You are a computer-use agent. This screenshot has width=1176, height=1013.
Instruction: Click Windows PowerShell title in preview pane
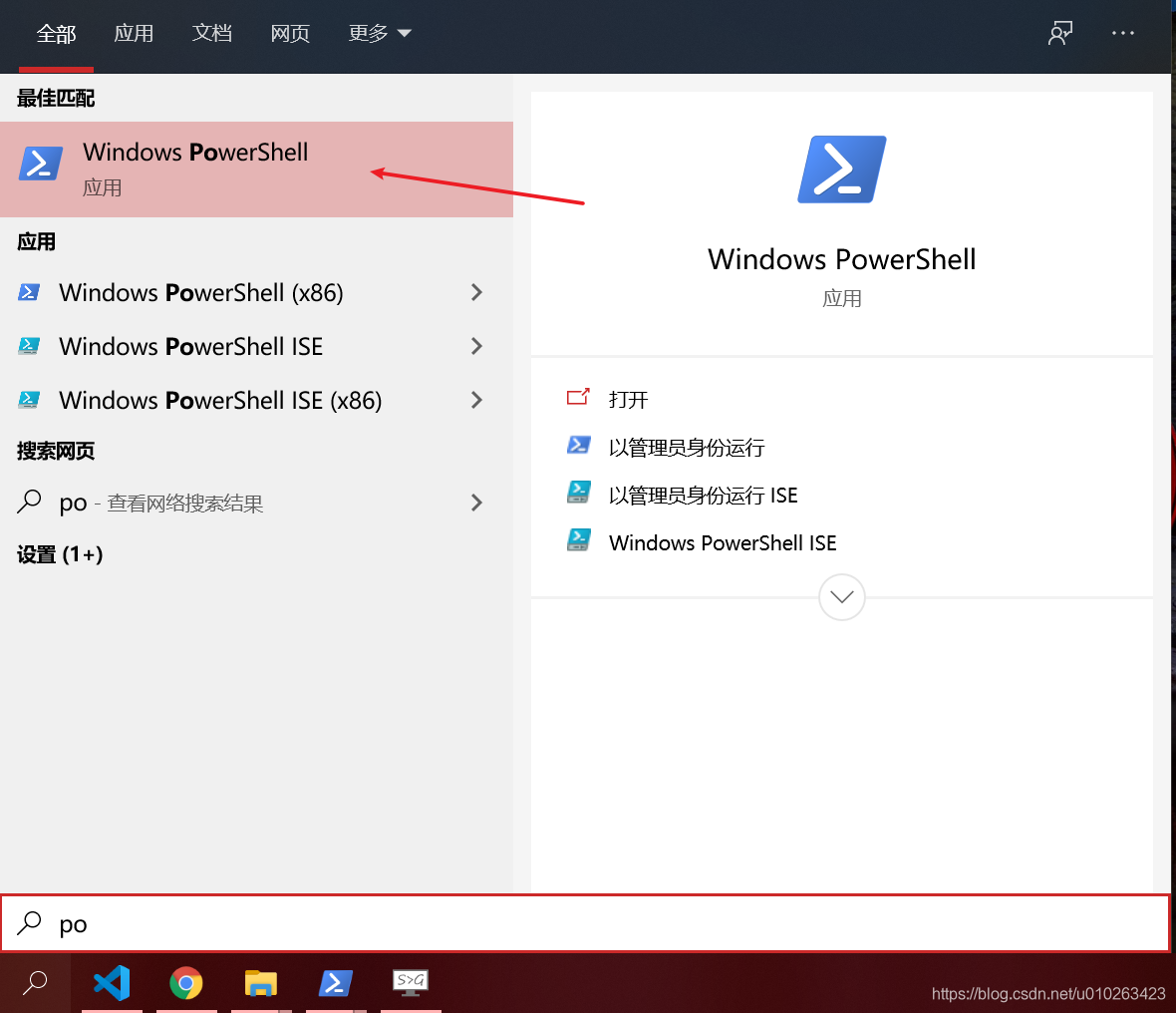coord(841,259)
